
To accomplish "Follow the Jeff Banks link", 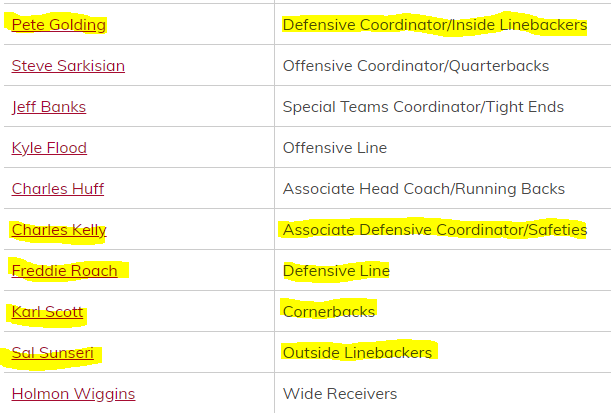I will (49, 107).
